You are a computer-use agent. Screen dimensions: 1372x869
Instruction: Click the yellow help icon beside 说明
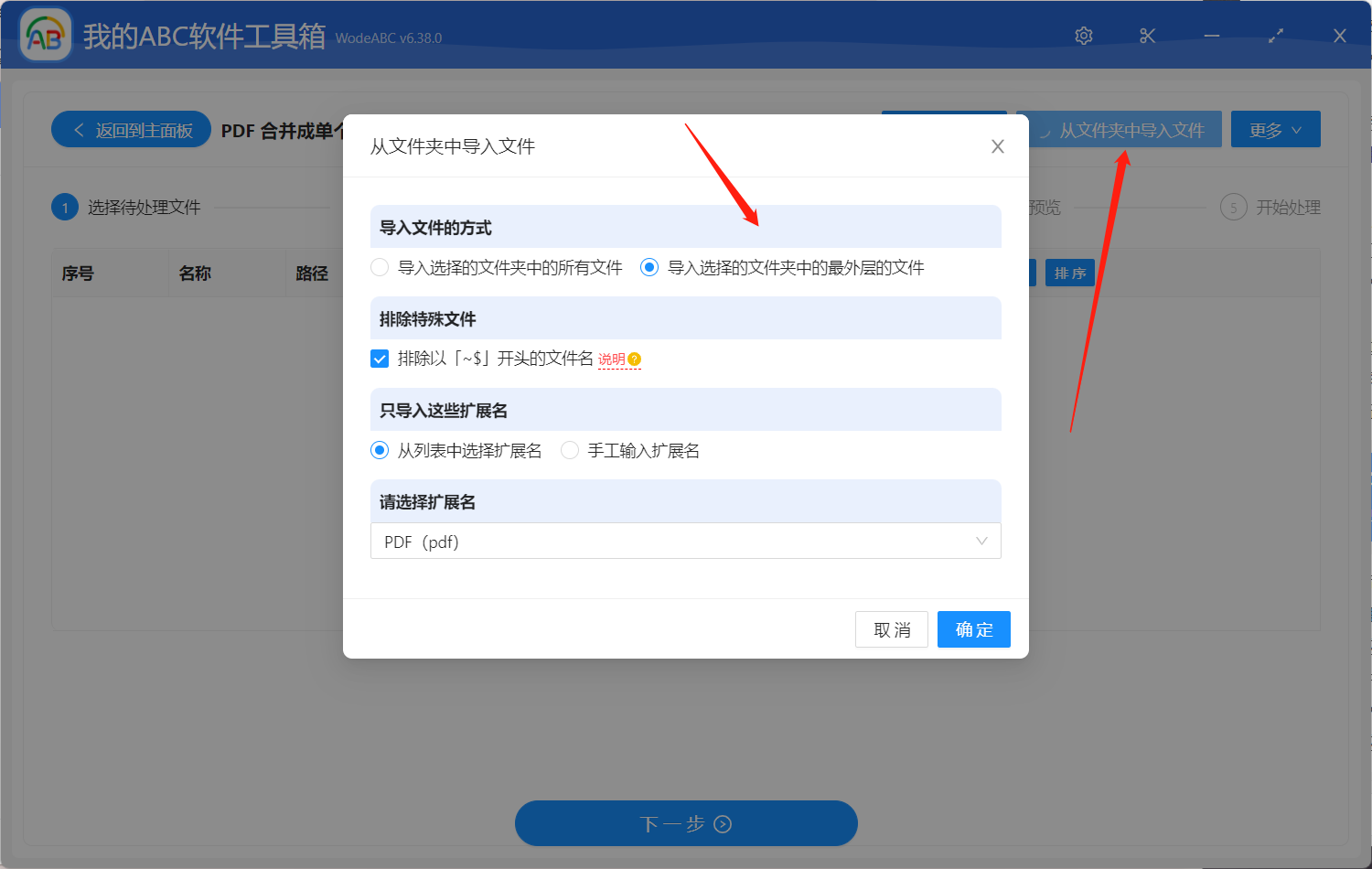636,359
